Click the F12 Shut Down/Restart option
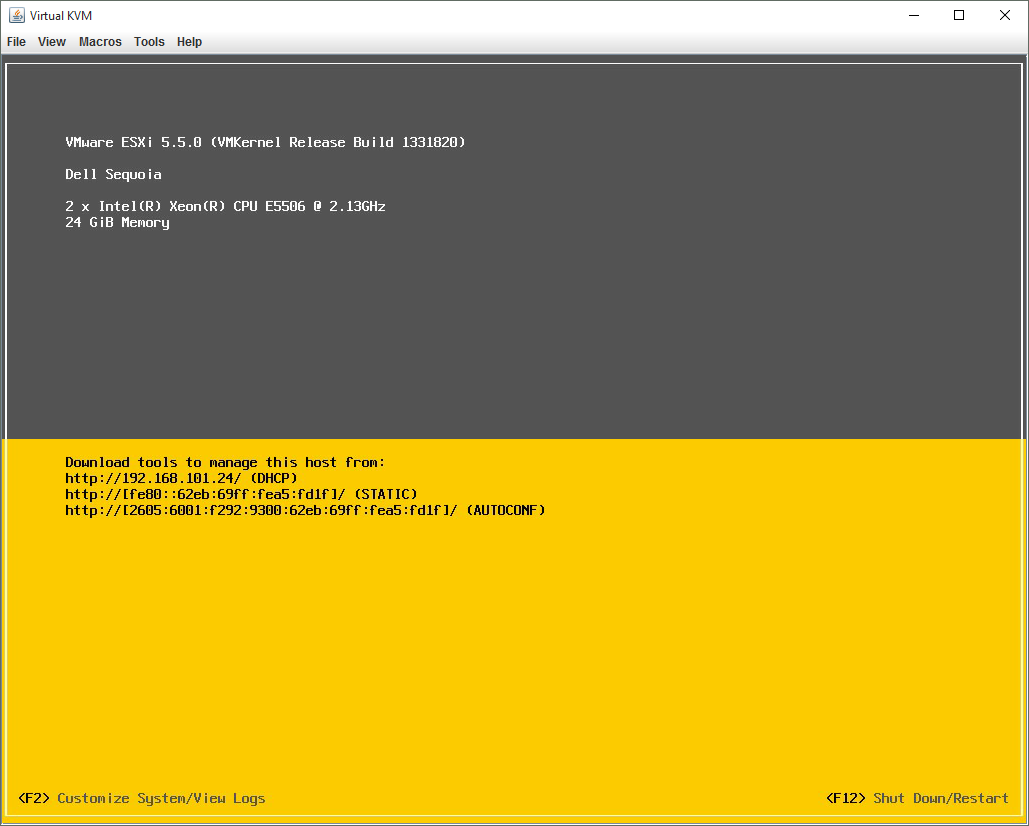Screen dimensions: 1029x826 pos(917,798)
